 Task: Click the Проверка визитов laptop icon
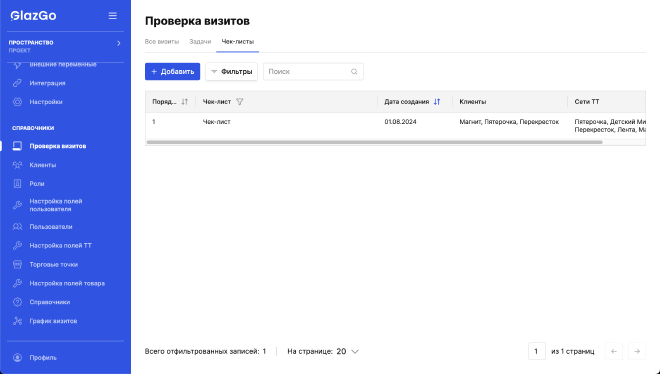[17, 146]
